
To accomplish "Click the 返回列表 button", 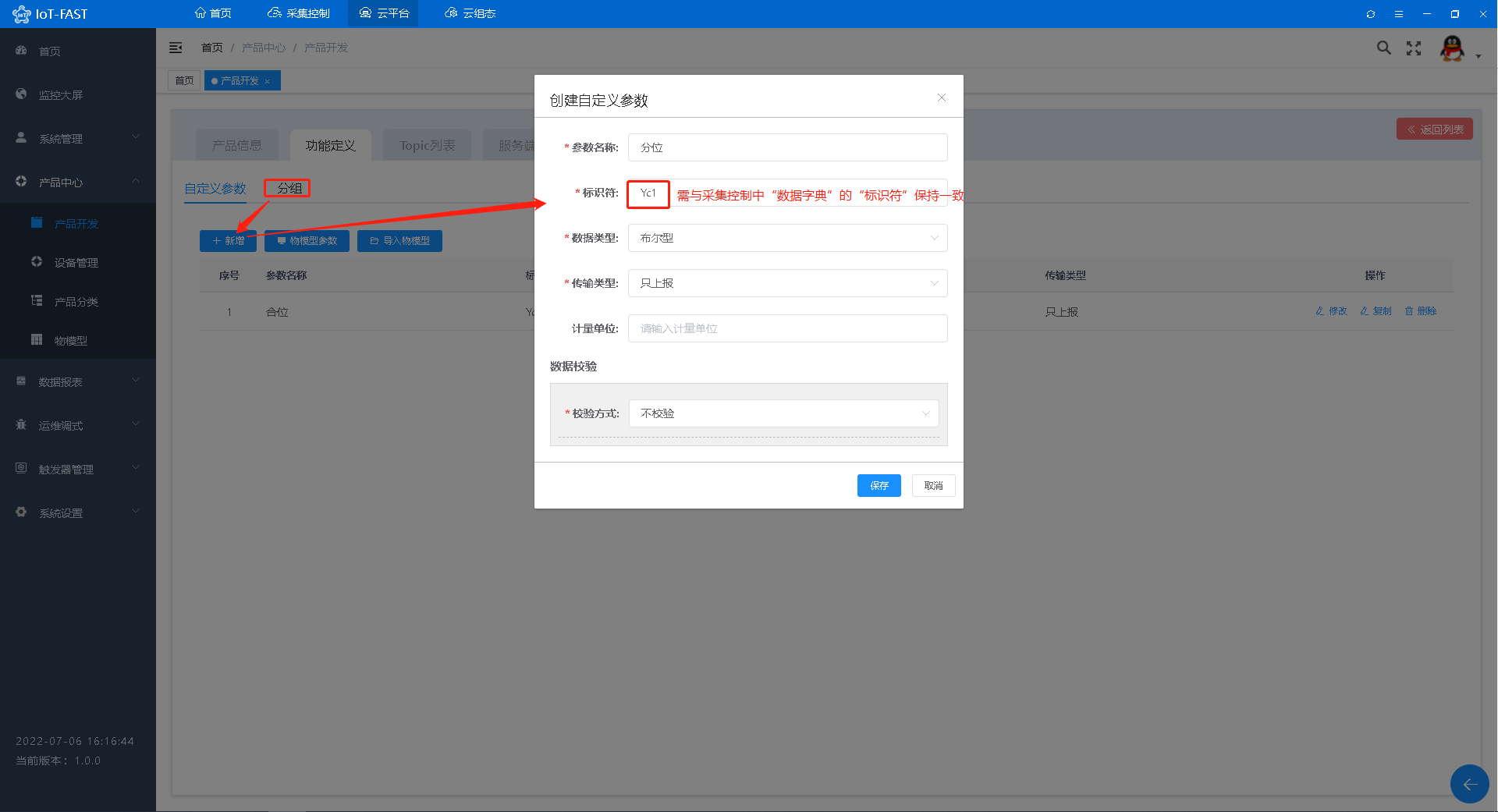I will pyautogui.click(x=1435, y=129).
